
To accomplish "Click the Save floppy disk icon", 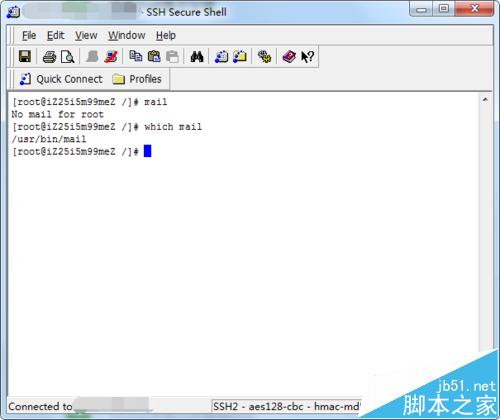I will click(25, 57).
